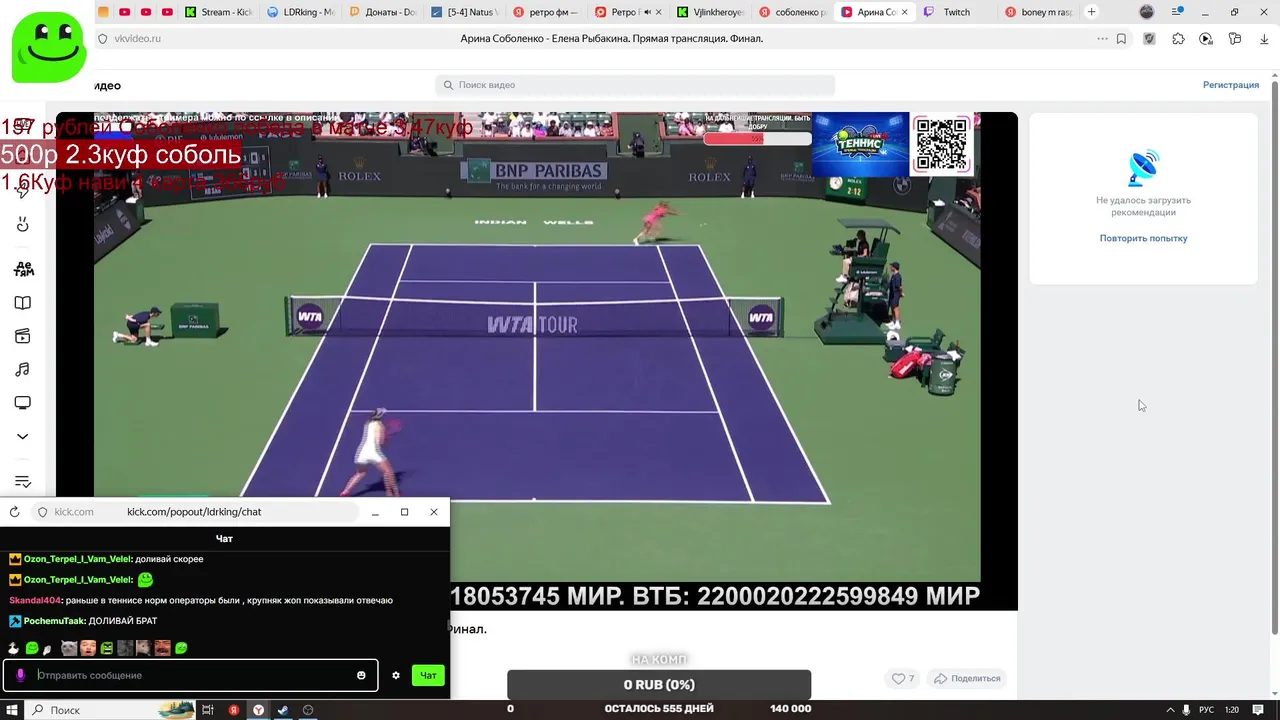Open the catalog book icon in sidebar
The height and width of the screenshot is (720, 1280).
[22, 303]
